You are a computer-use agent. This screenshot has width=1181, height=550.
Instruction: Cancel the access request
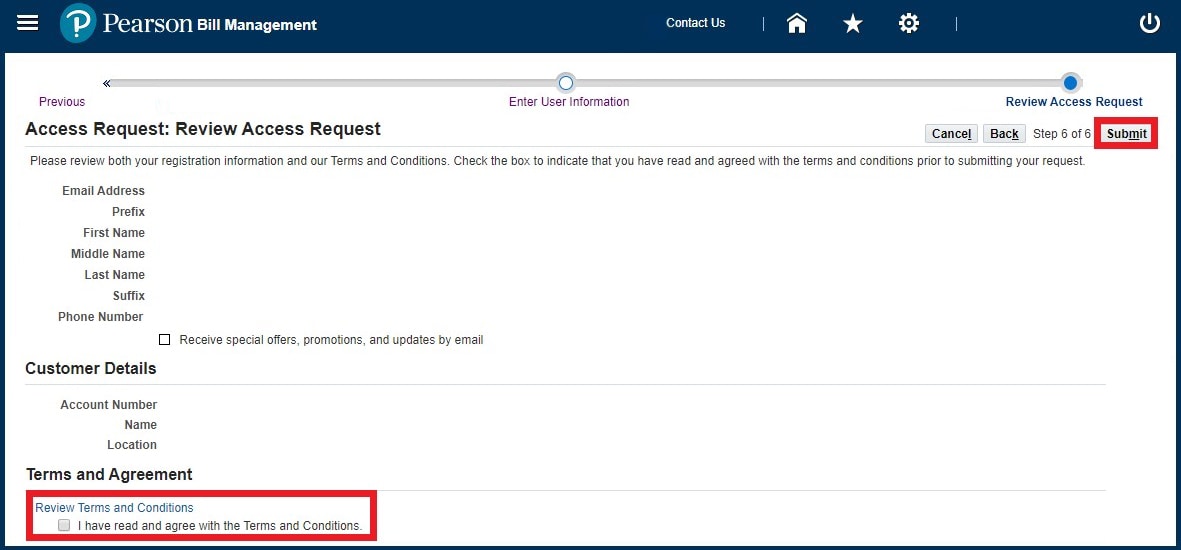coord(951,134)
